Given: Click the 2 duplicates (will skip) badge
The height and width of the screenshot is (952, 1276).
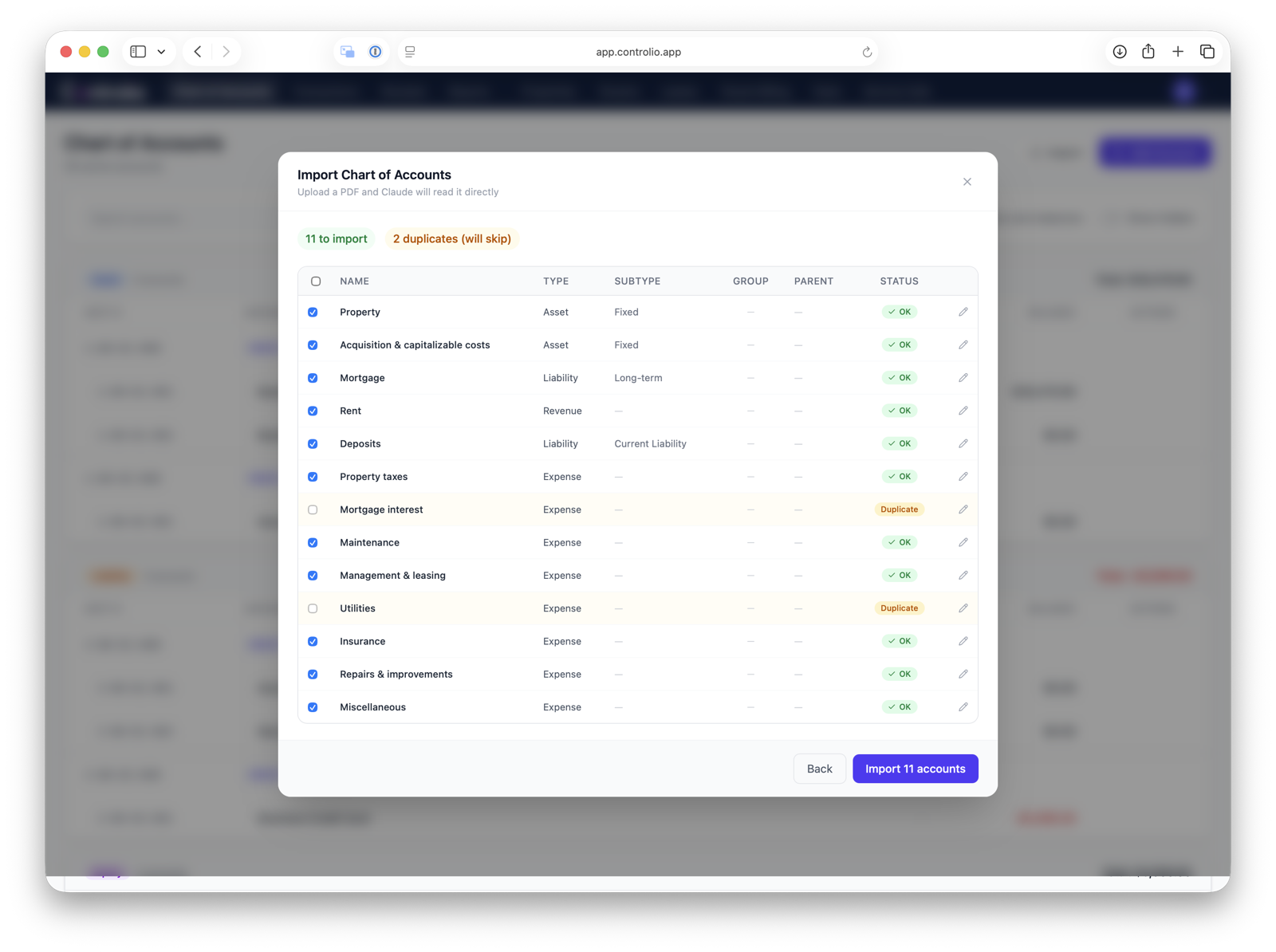Looking at the screenshot, I should point(451,238).
